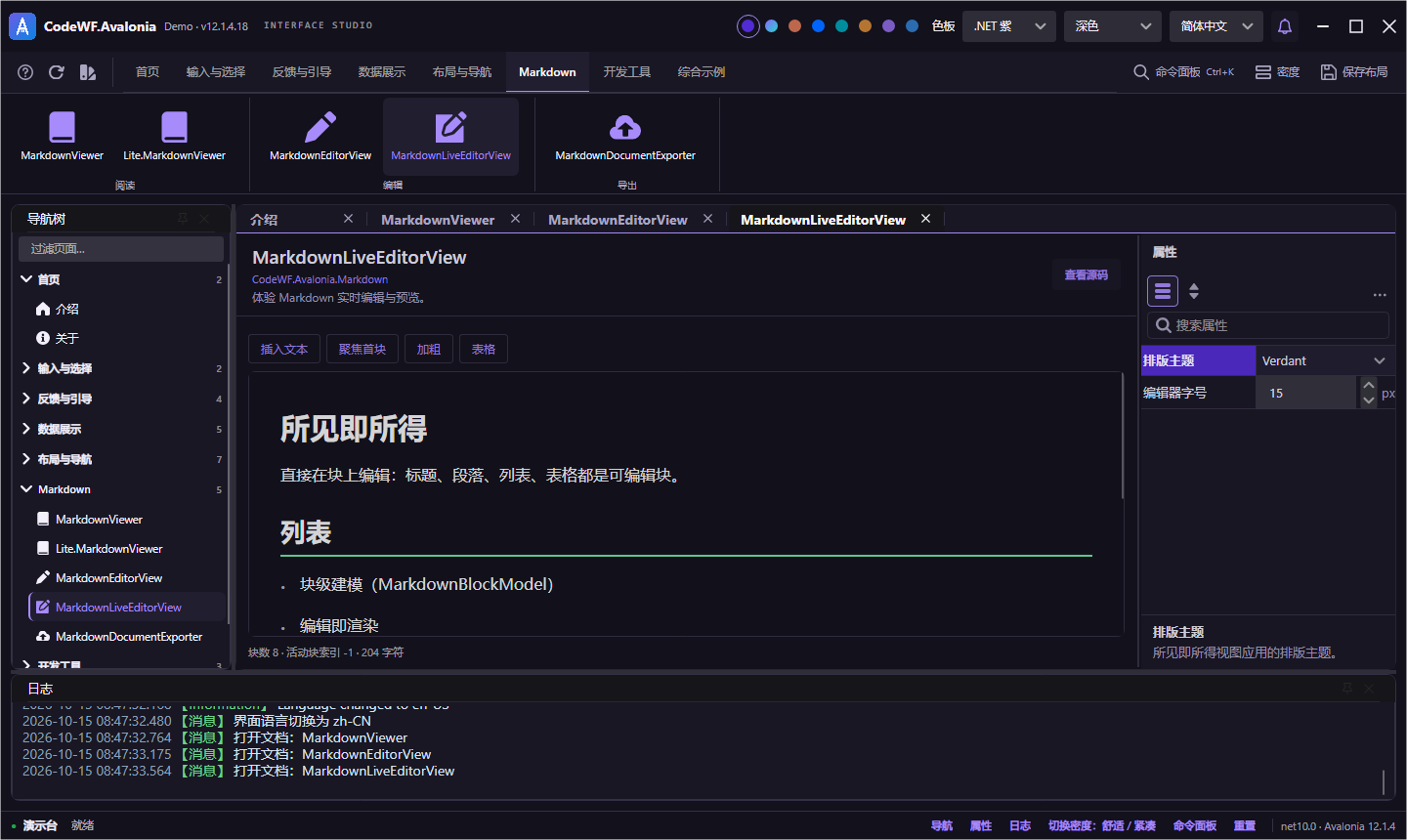Image resolution: width=1407 pixels, height=840 pixels.
Task: Toggle the 导航 panel from status bar
Action: [942, 826]
